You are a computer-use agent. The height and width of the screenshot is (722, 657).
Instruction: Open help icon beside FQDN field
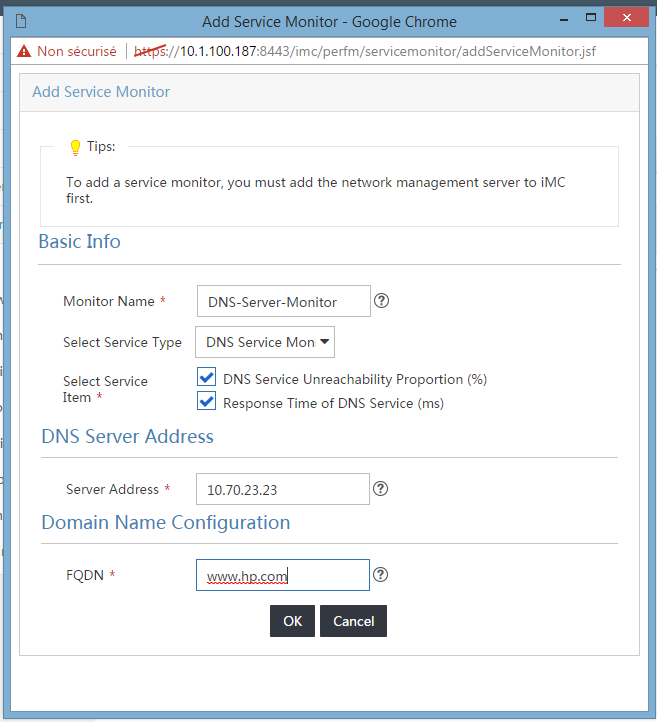[x=380, y=575]
